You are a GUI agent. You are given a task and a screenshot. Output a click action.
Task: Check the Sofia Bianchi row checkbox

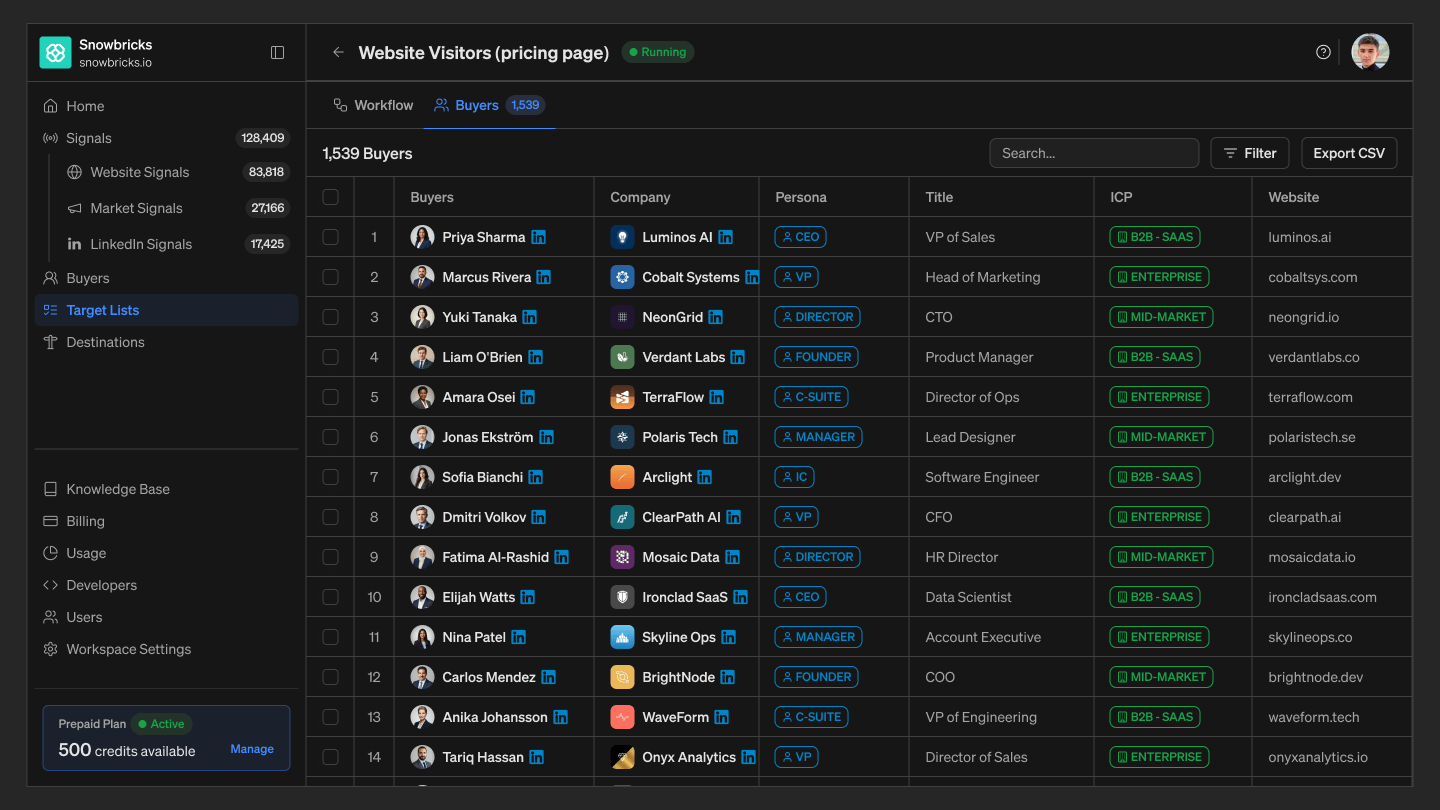330,477
